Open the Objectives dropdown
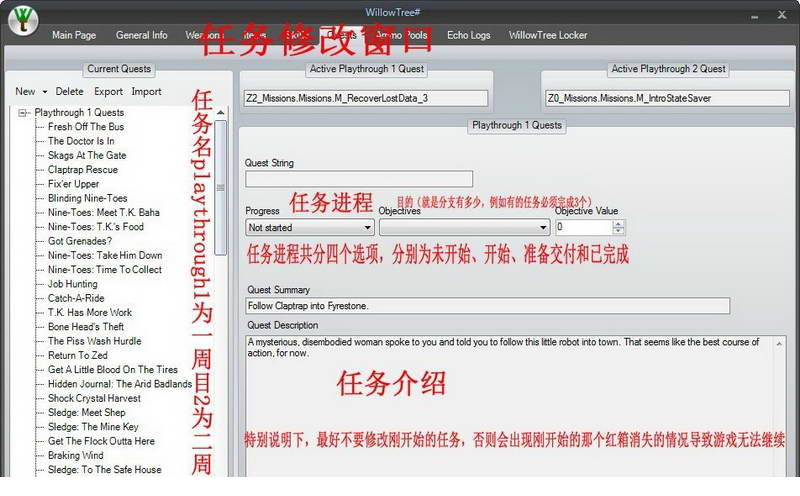 click(464, 228)
